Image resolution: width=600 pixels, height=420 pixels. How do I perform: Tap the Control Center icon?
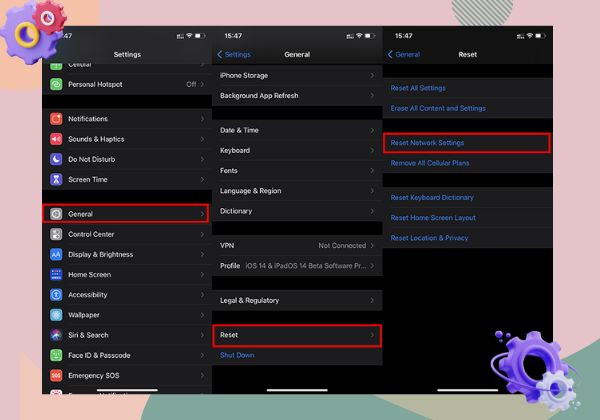click(56, 234)
